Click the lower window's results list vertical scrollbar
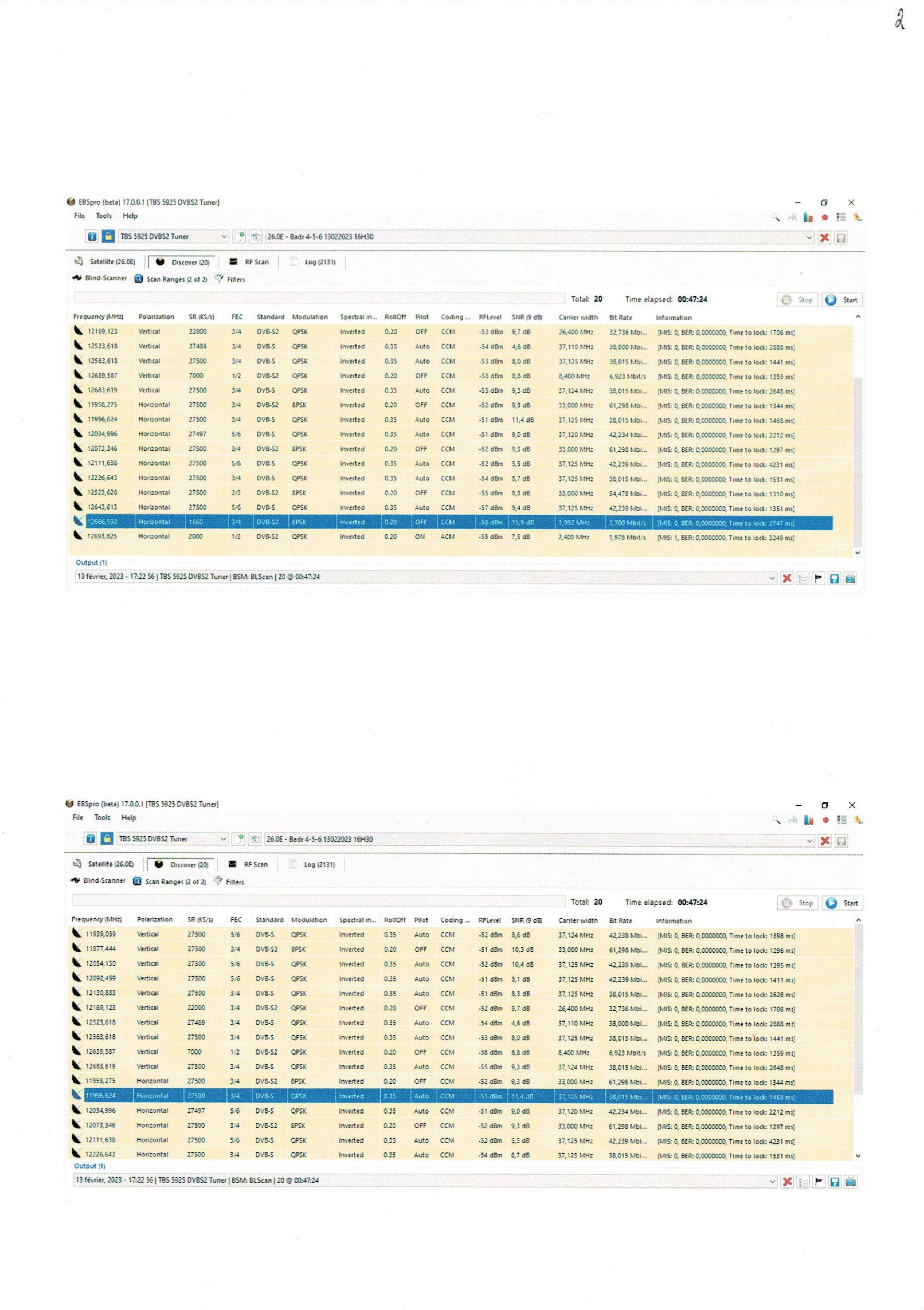The height and width of the screenshot is (1310, 924). tap(858, 1038)
